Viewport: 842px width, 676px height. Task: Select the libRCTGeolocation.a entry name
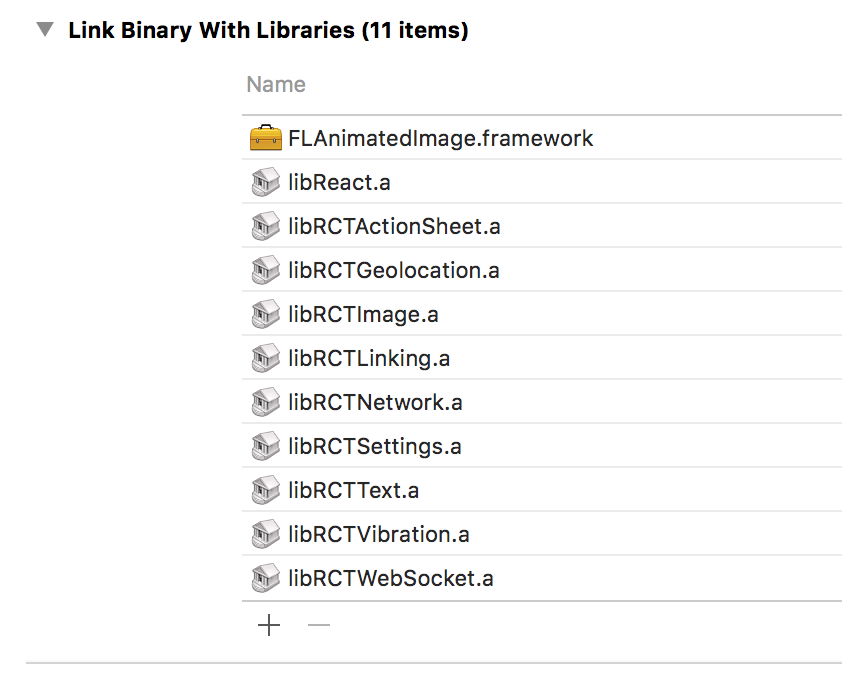tap(393, 271)
